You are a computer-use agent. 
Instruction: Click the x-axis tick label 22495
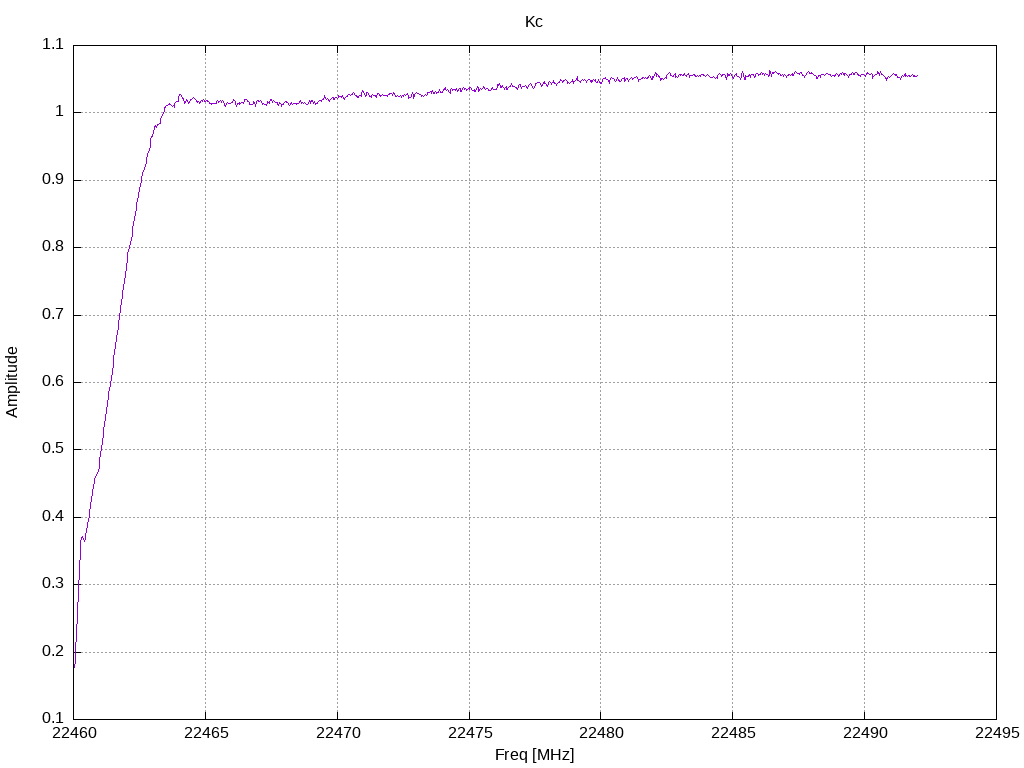pos(997,733)
